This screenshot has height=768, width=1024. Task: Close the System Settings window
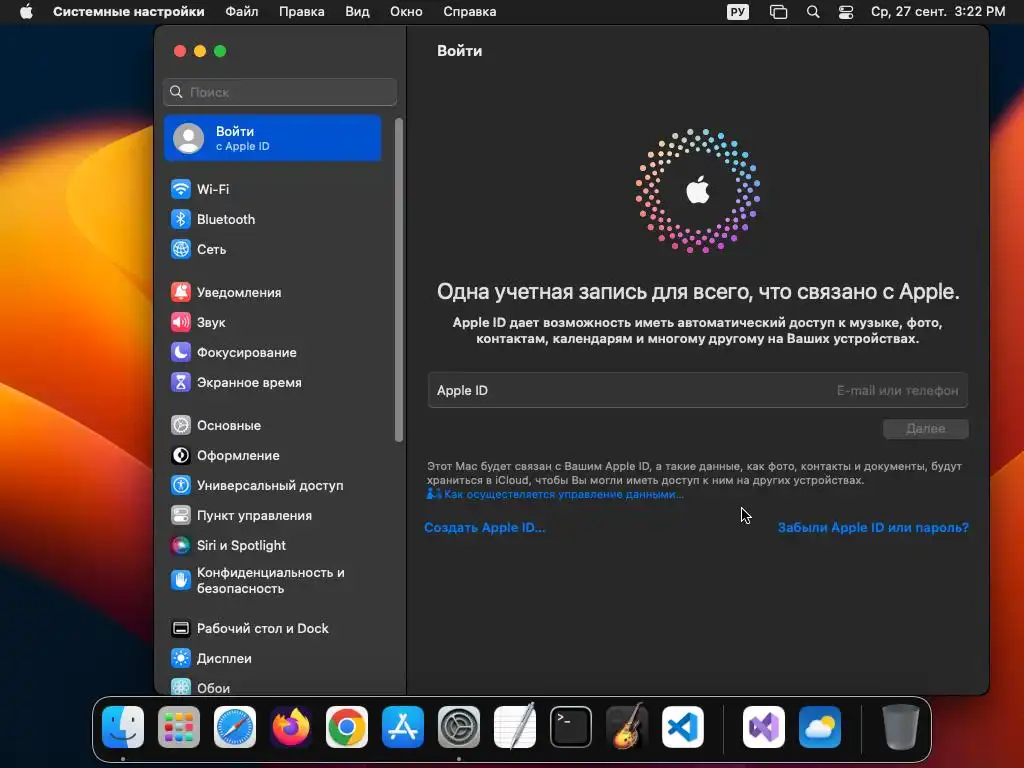coord(180,51)
